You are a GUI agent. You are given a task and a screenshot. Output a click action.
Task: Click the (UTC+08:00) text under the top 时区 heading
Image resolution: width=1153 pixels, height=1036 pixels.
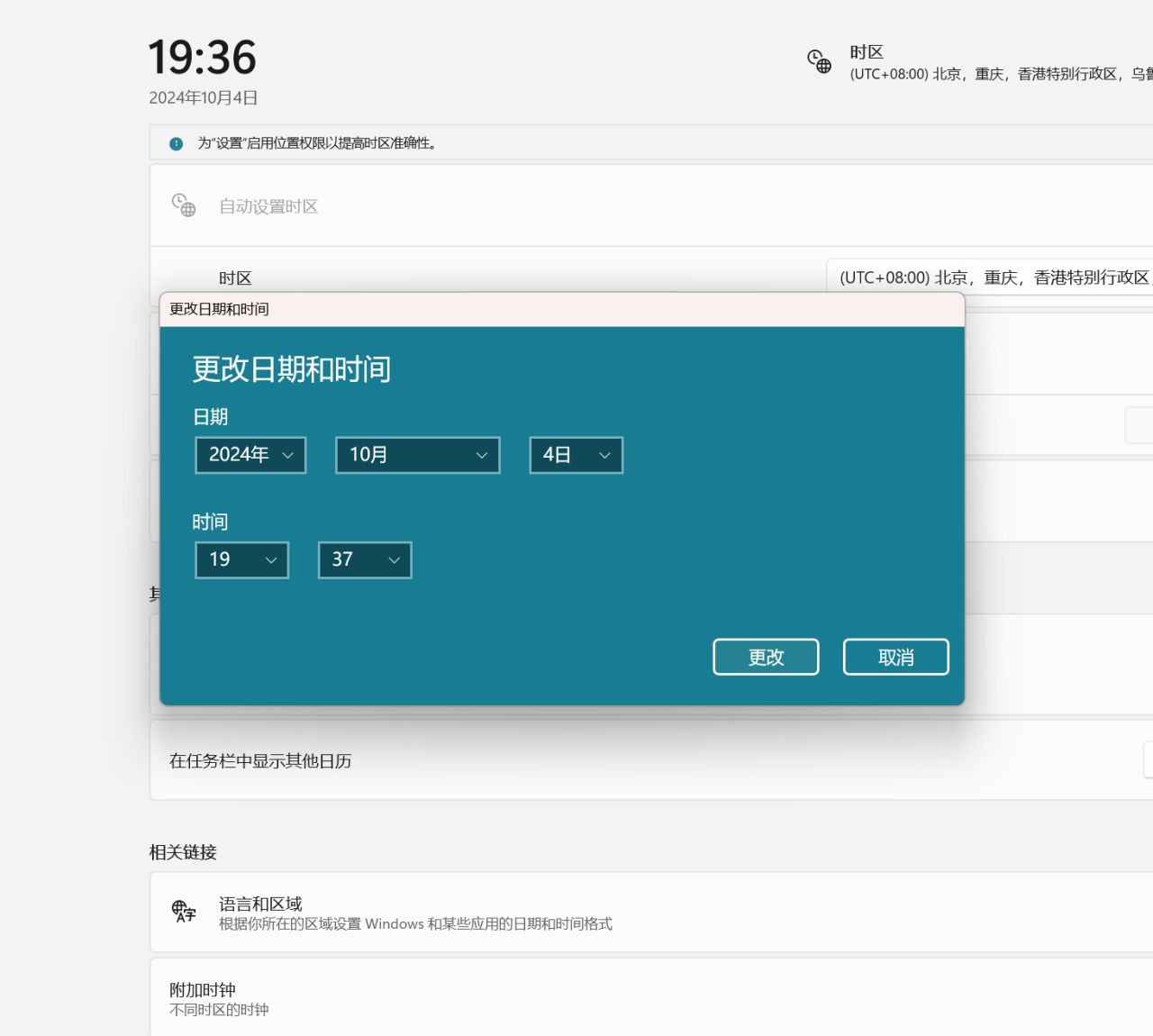click(x=1001, y=74)
